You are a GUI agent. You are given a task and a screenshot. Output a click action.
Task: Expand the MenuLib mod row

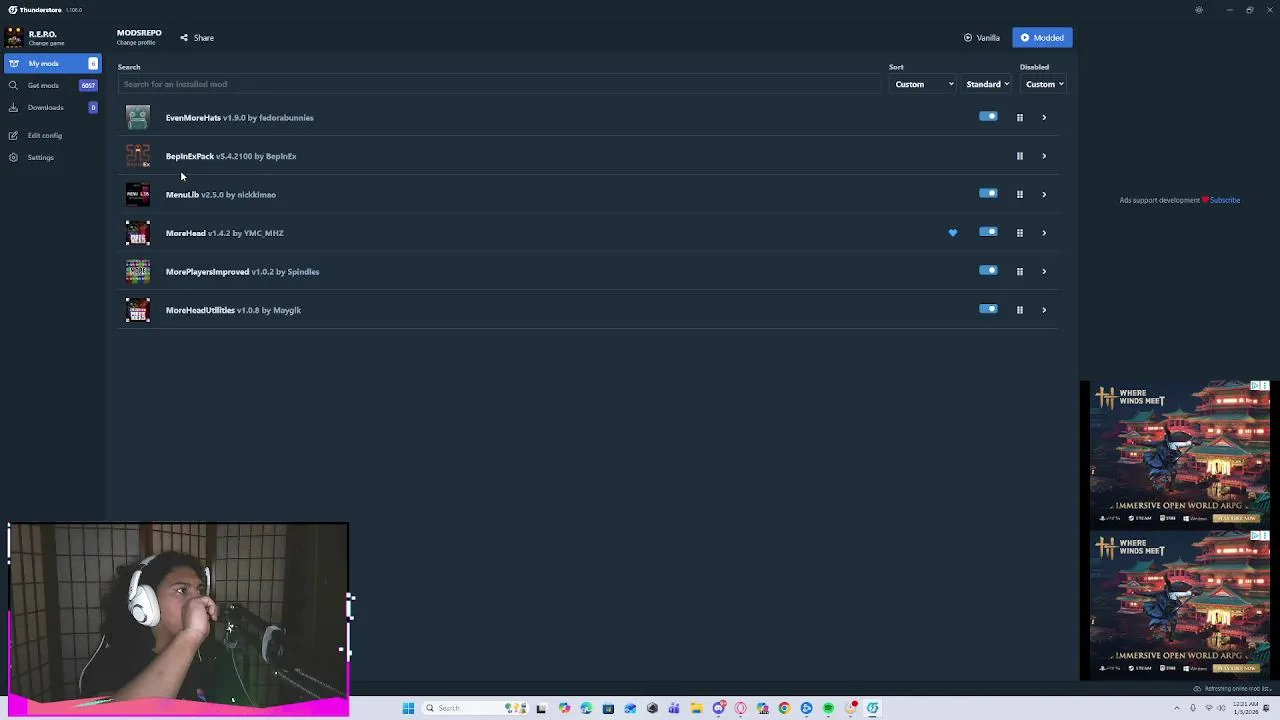point(1044,194)
